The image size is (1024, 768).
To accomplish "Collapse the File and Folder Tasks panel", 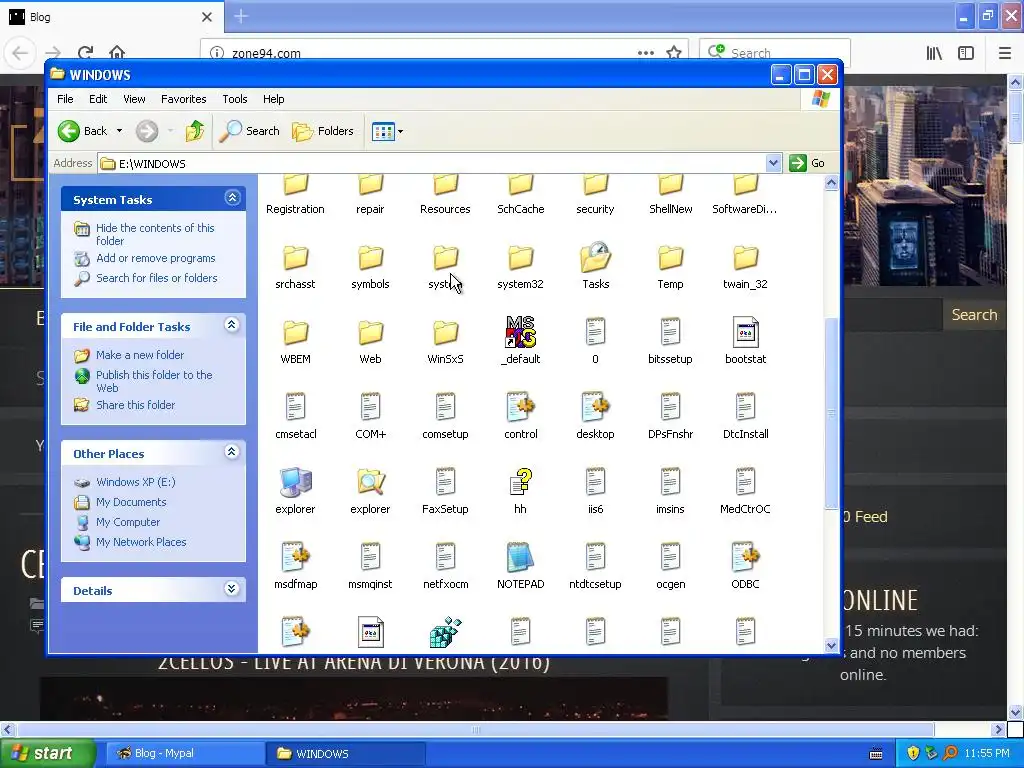I will (x=232, y=325).
